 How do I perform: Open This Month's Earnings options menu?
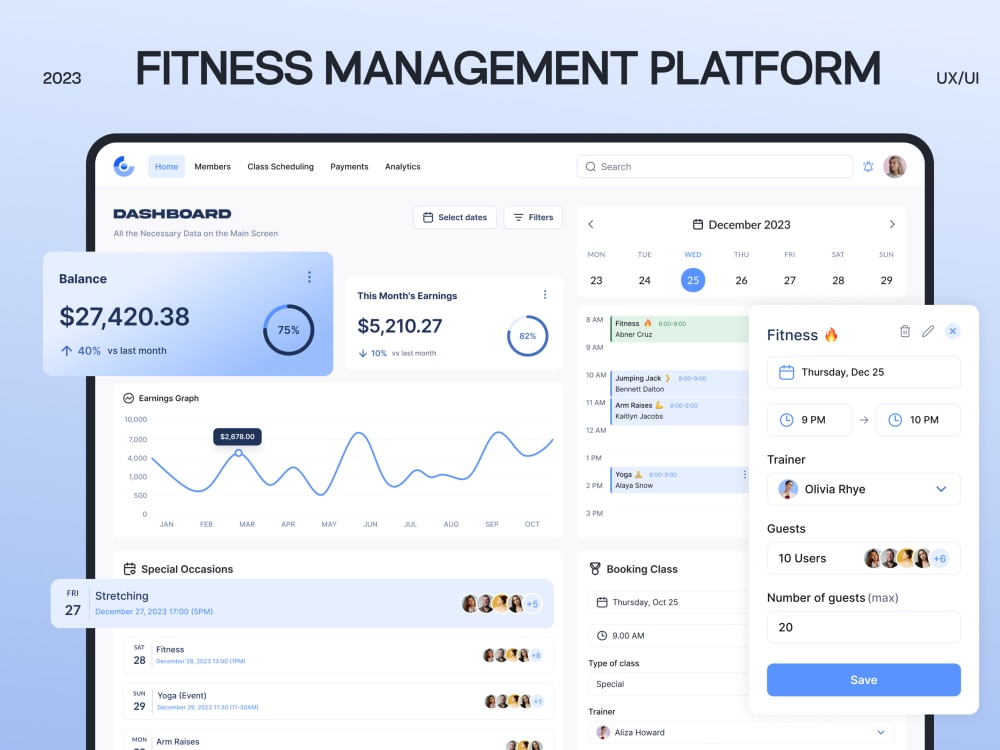click(545, 294)
